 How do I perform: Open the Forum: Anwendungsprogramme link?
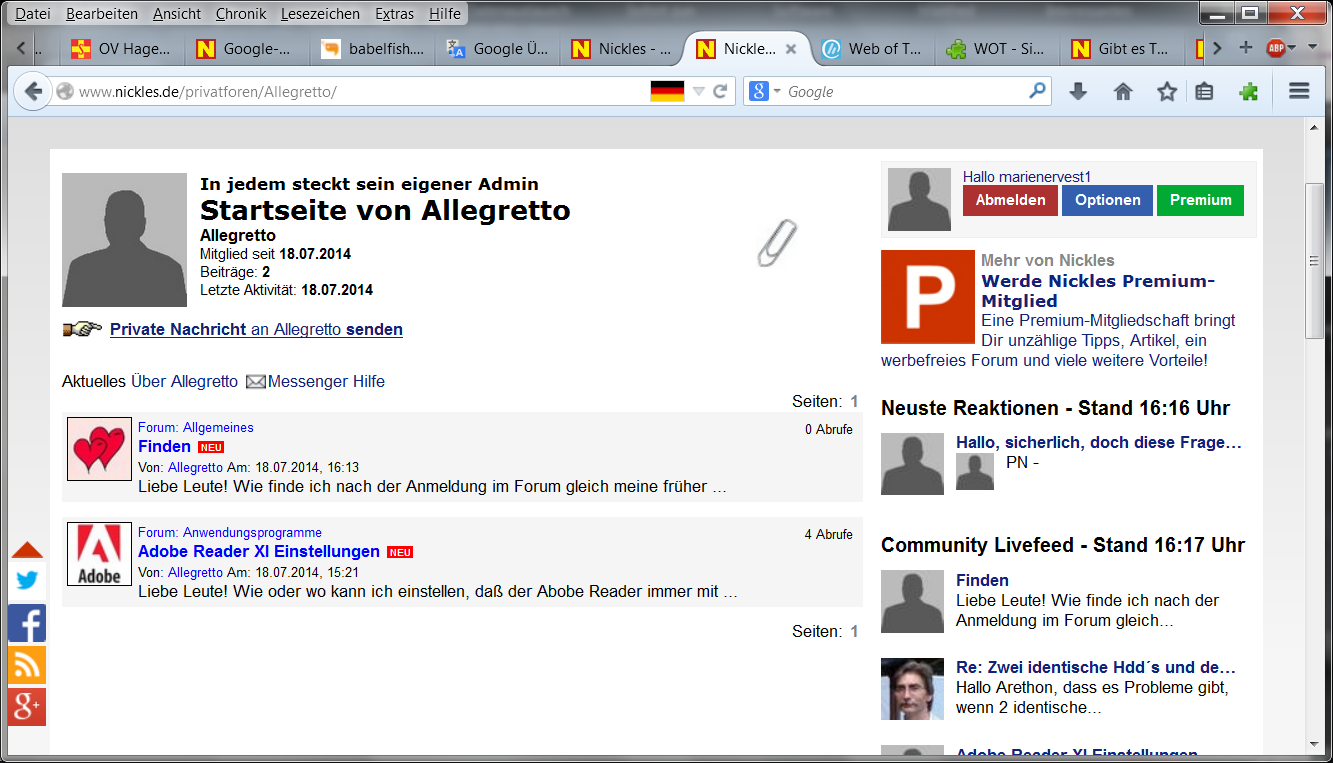[230, 533]
